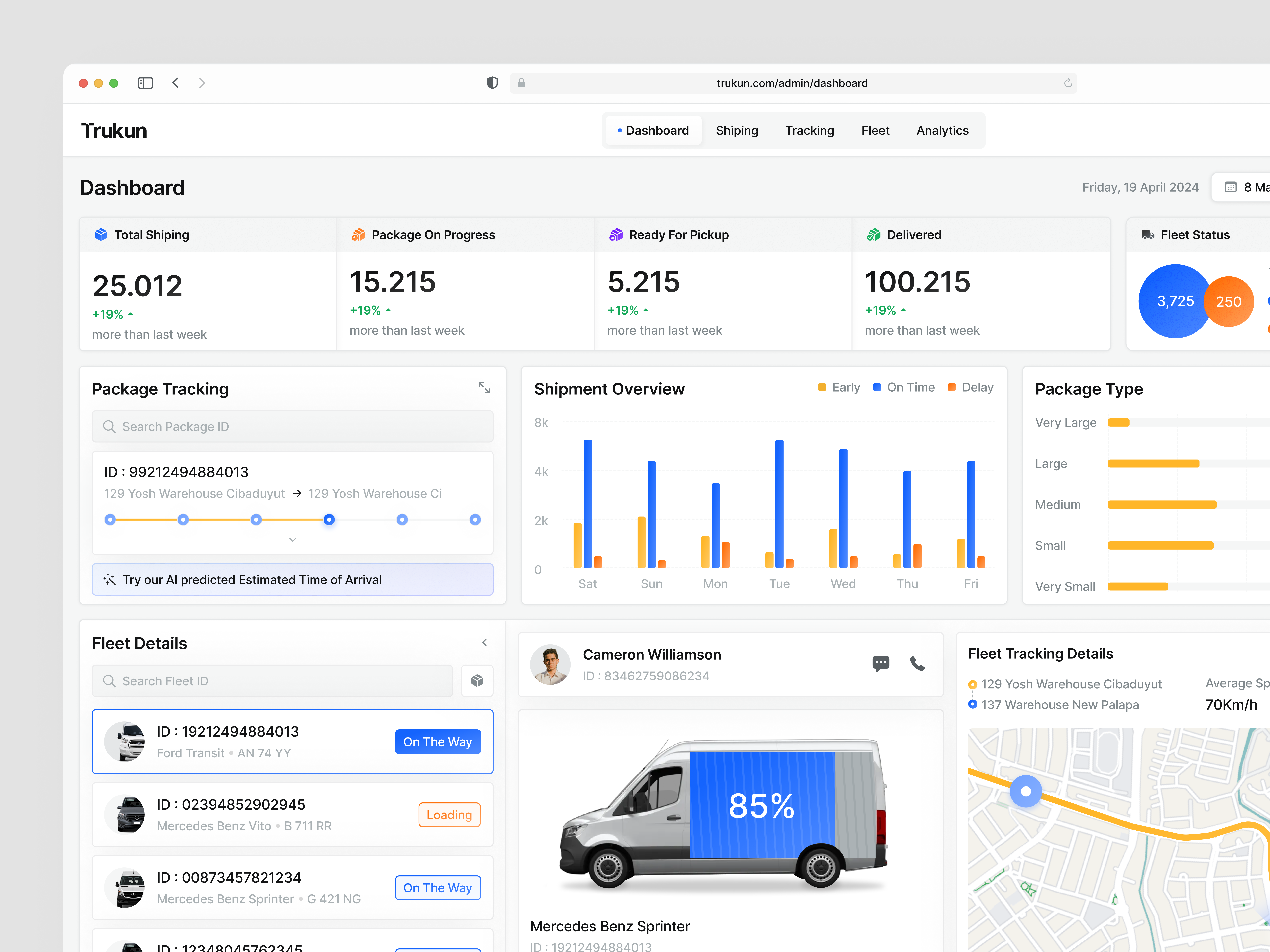Viewport: 1270px width, 952px height.
Task: Click the first tracking step marker
Action: point(110,519)
